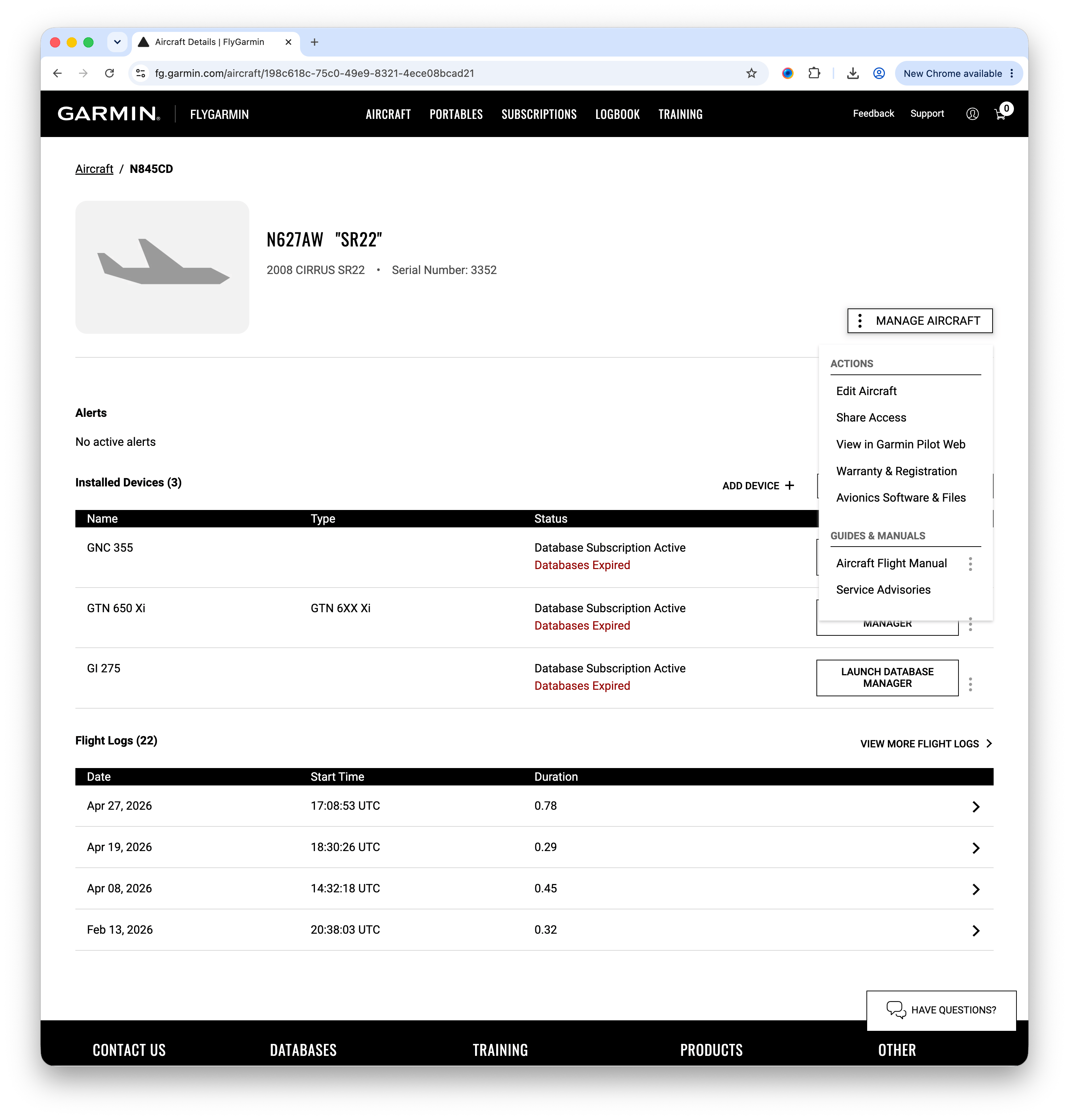The width and height of the screenshot is (1069, 1120).
Task: Open options dots beside Aircraft Flight Manual
Action: [x=970, y=564]
